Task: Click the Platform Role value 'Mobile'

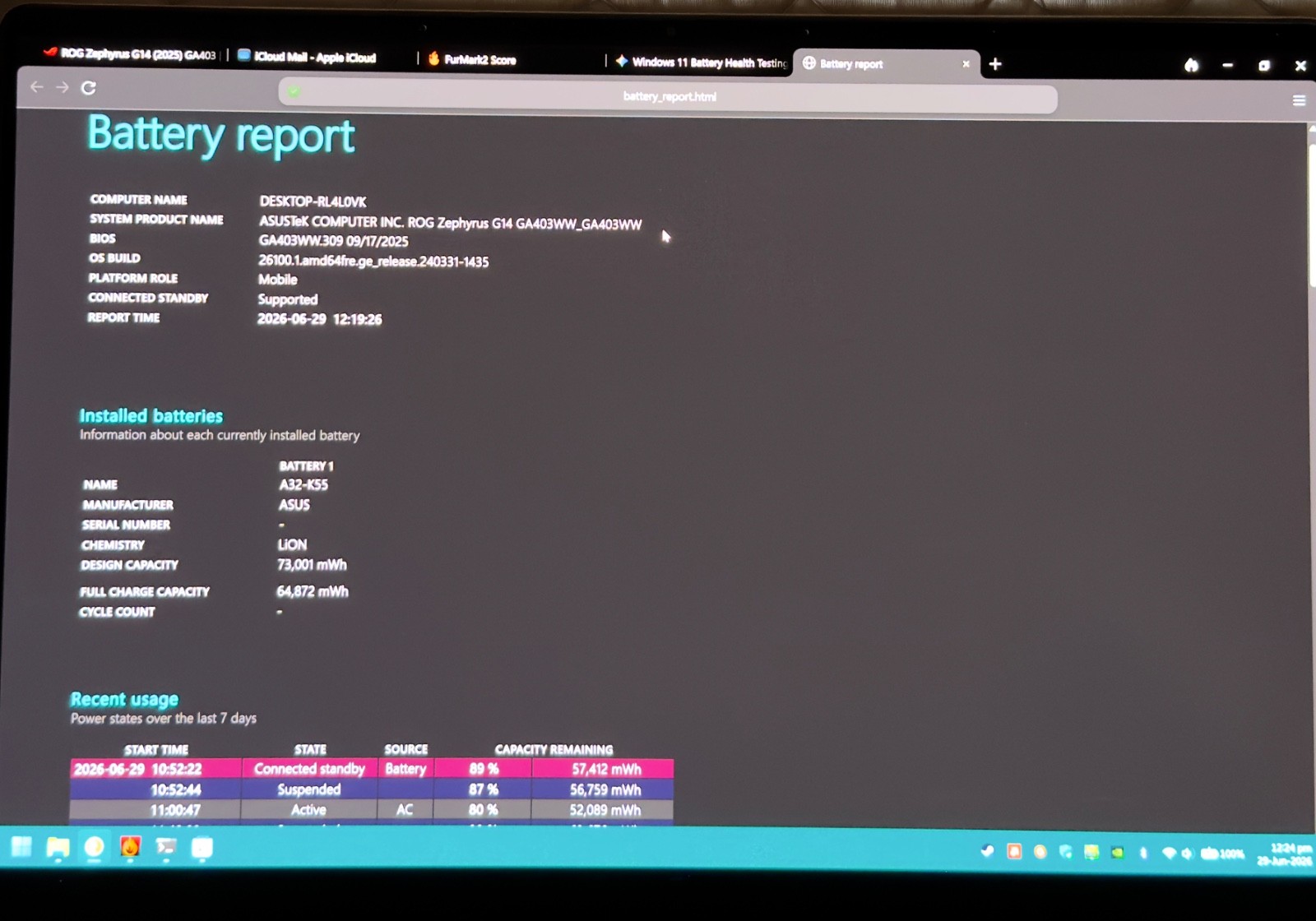Action: 277,280
